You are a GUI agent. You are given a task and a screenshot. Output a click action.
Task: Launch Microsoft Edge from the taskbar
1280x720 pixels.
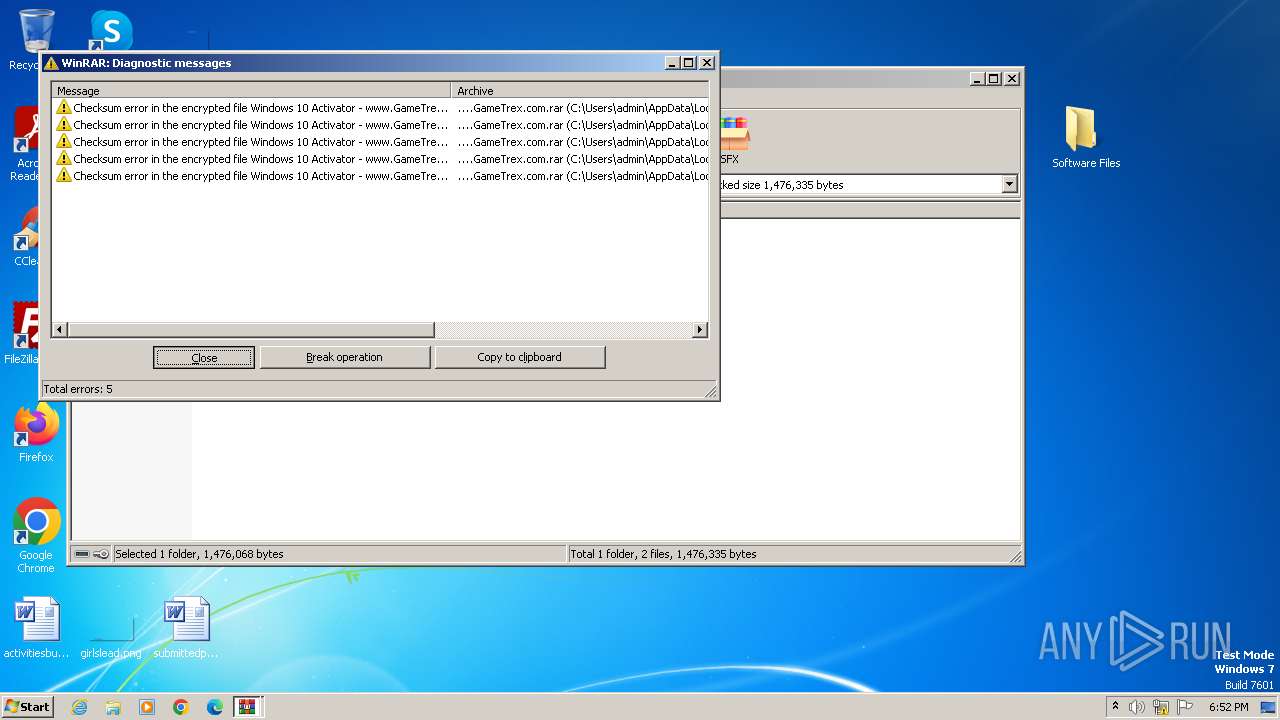(x=215, y=707)
